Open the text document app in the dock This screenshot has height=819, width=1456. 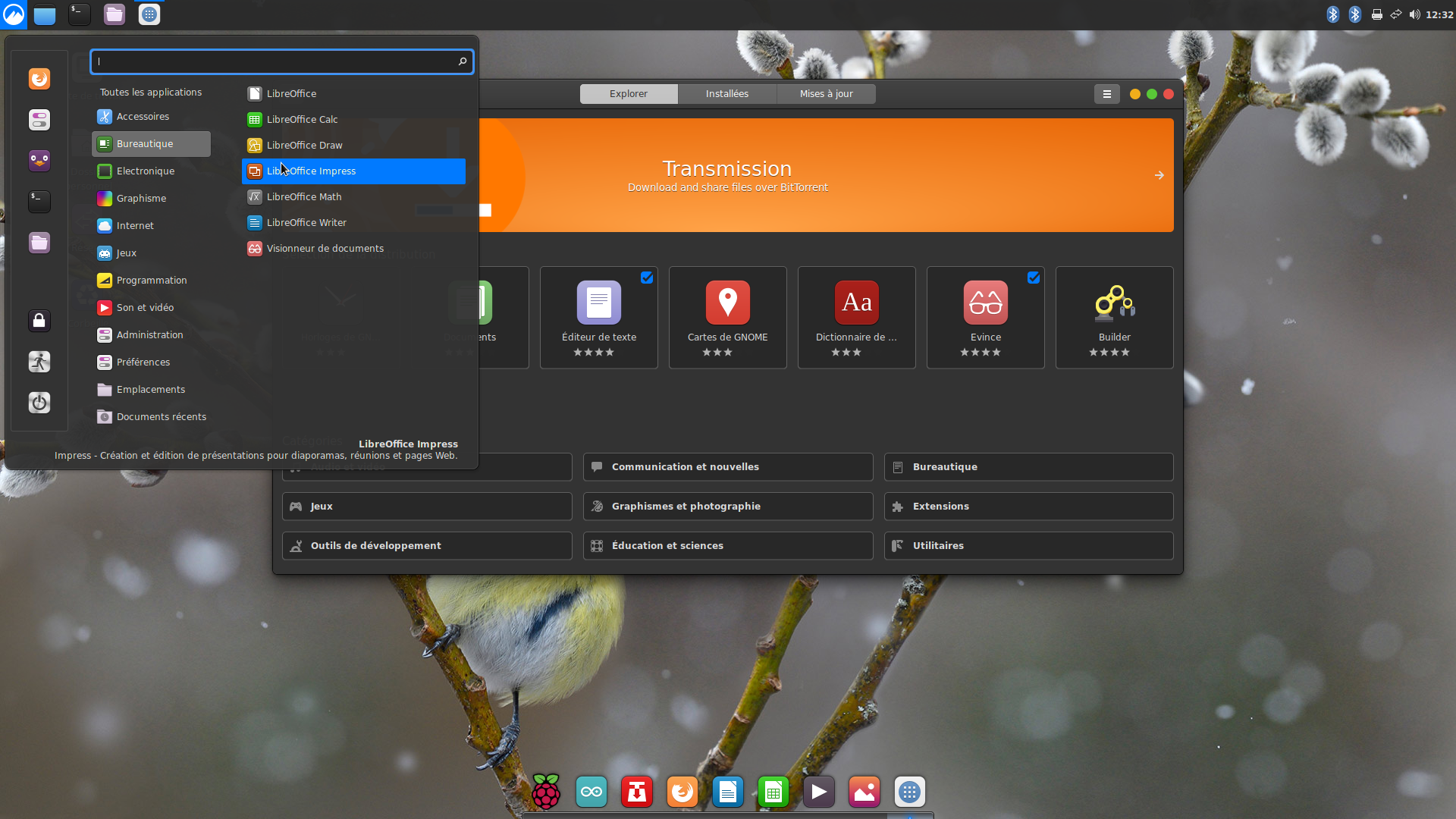pos(728,792)
